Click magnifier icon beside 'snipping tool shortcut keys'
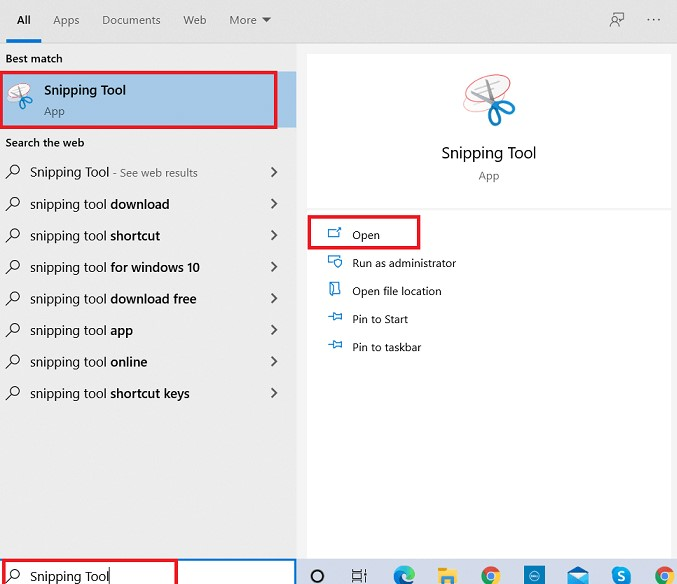 click(x=13, y=393)
